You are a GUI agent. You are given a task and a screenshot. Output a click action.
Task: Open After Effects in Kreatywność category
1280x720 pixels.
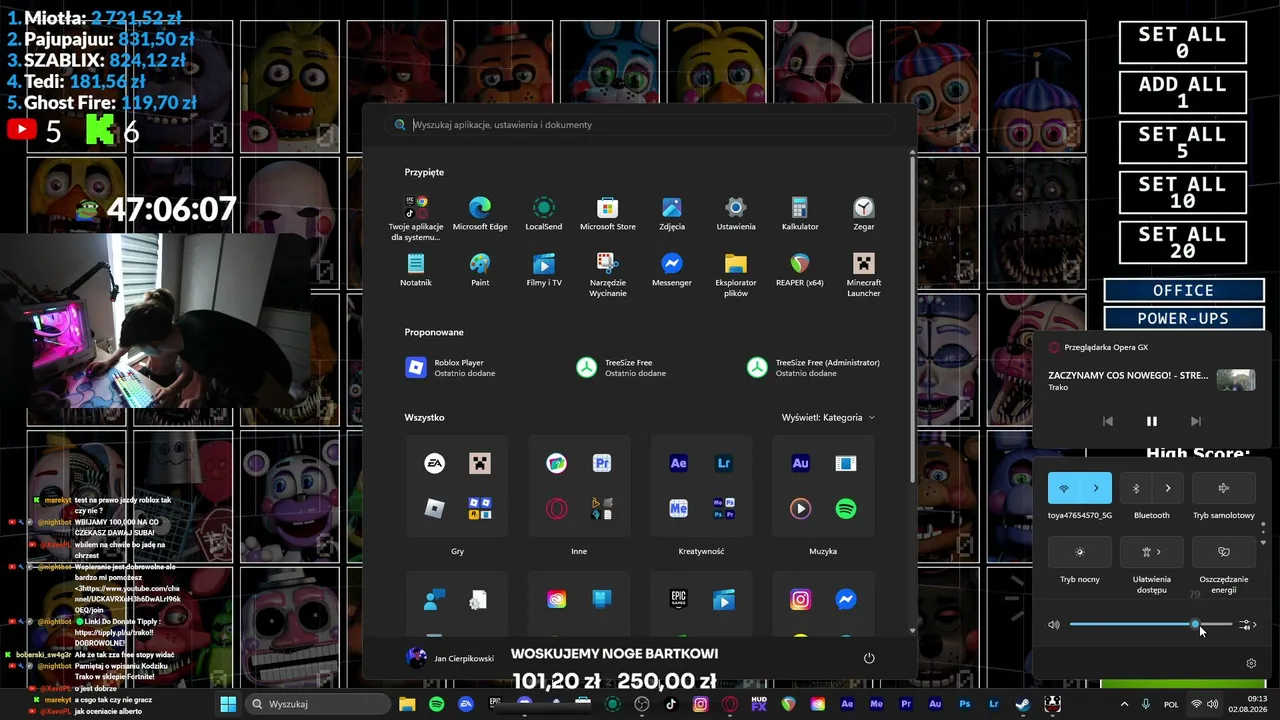[678, 463]
